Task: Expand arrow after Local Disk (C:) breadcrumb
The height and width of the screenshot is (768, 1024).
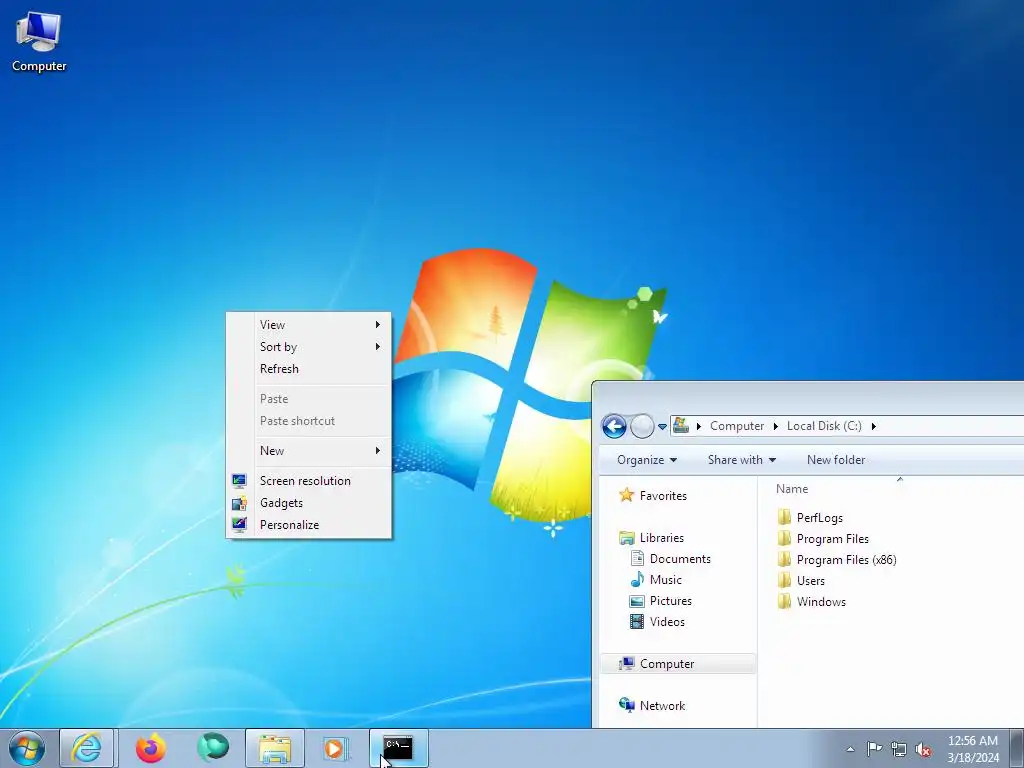Action: click(x=874, y=426)
